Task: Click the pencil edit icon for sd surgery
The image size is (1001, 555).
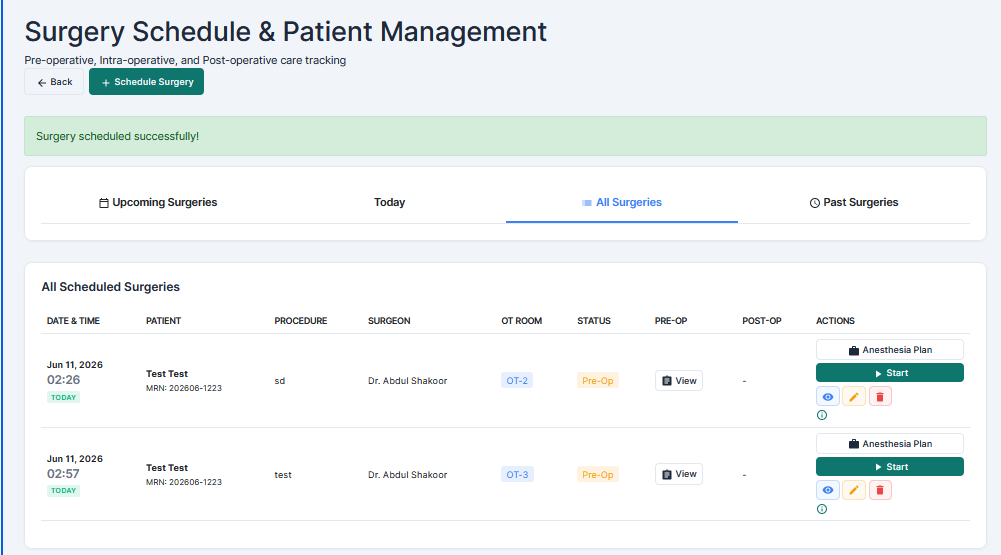Action: point(854,397)
